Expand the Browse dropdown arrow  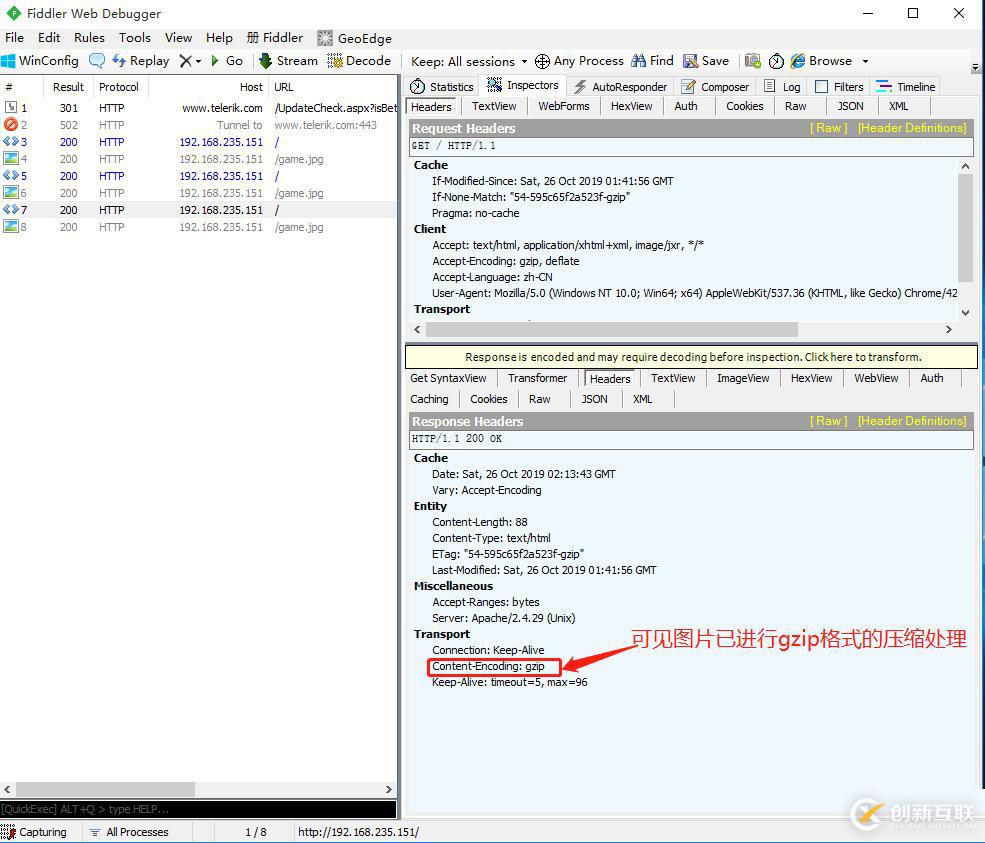coord(865,61)
